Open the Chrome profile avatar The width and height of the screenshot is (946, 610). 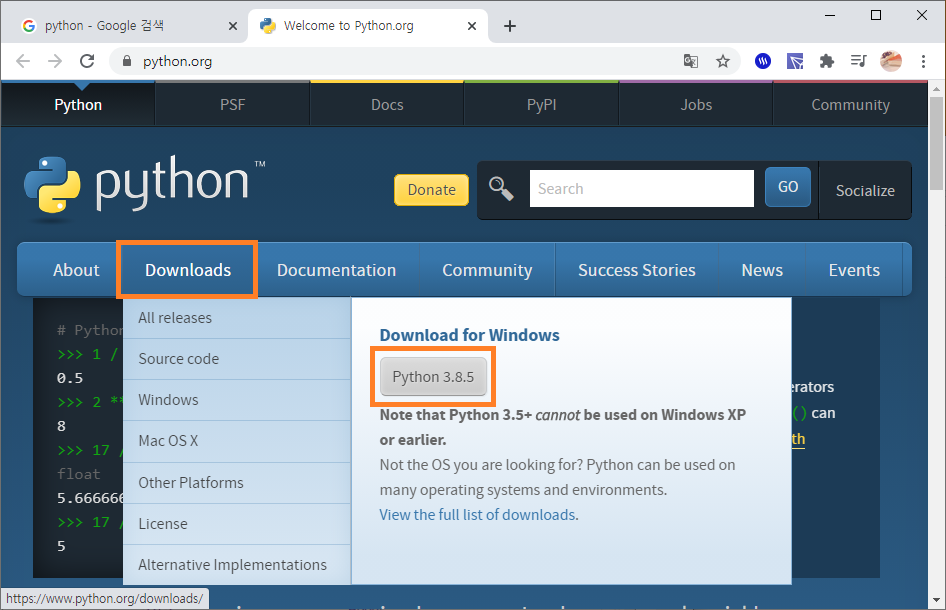(890, 61)
